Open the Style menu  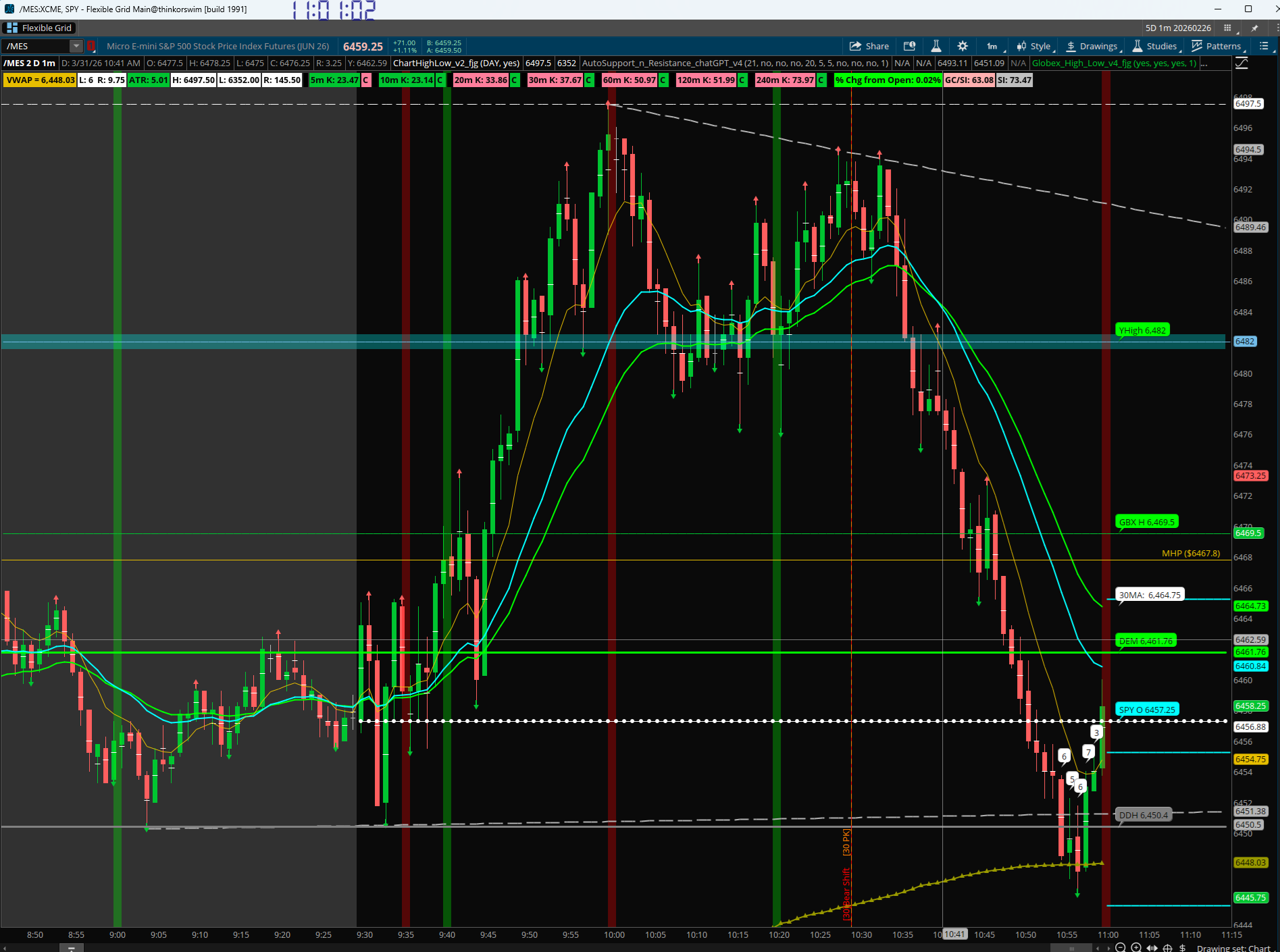click(1033, 46)
